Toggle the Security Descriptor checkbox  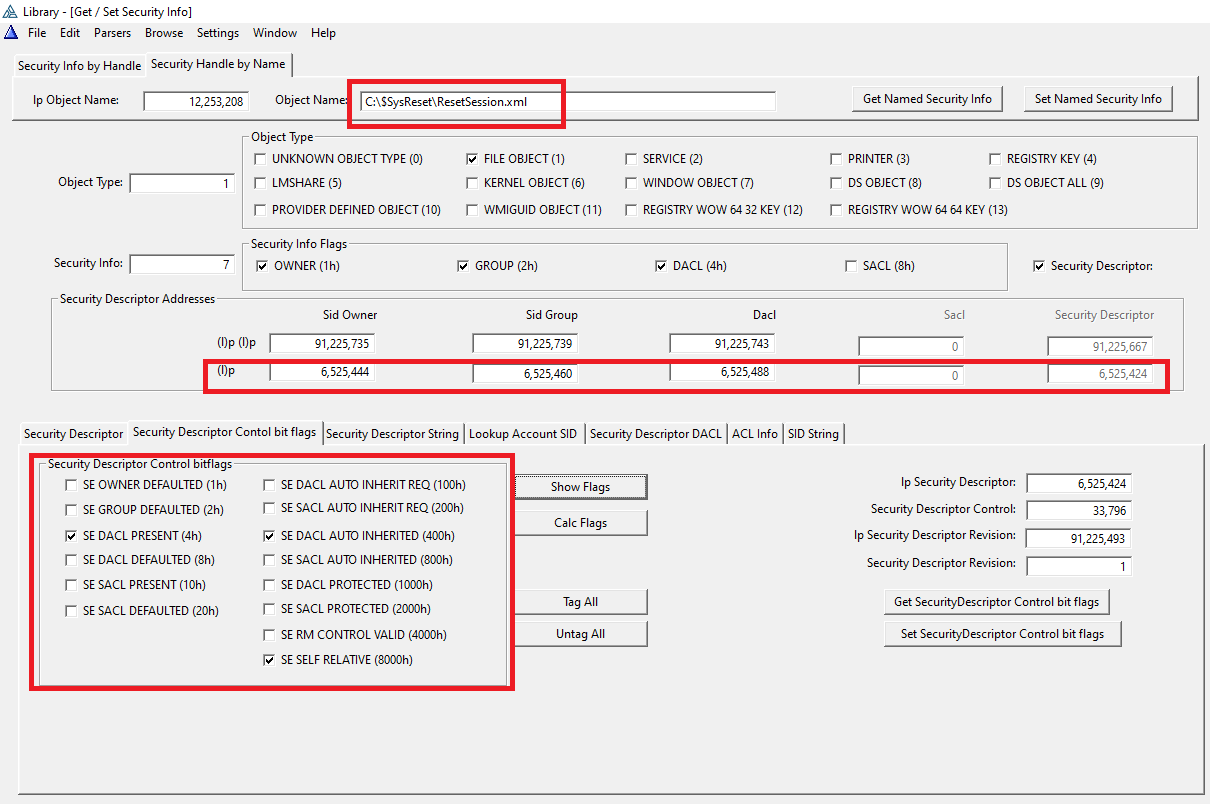coord(1040,266)
